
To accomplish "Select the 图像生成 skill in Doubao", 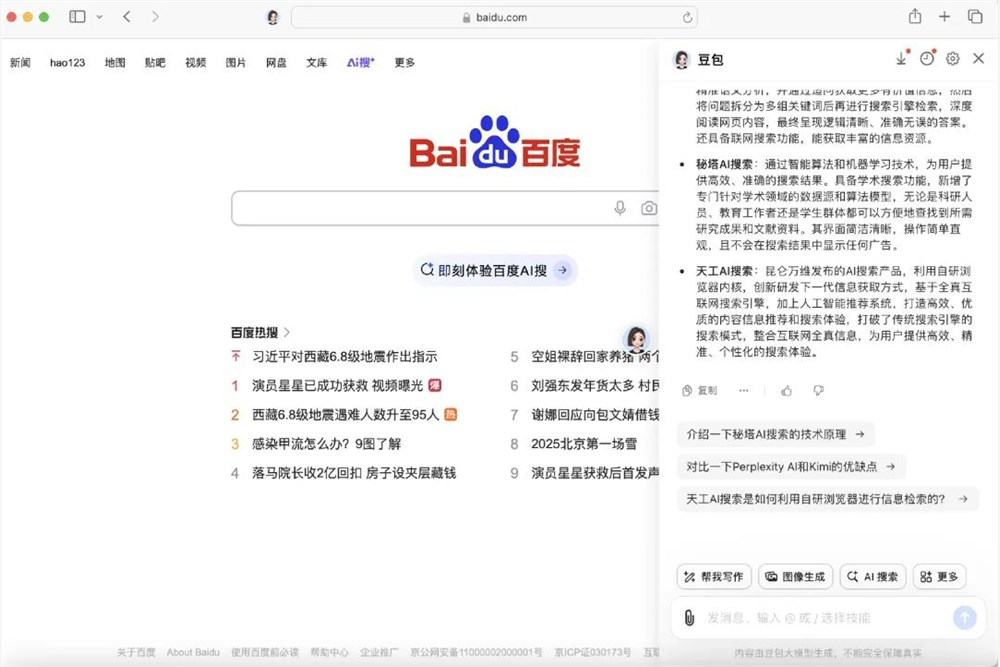I will click(x=795, y=576).
